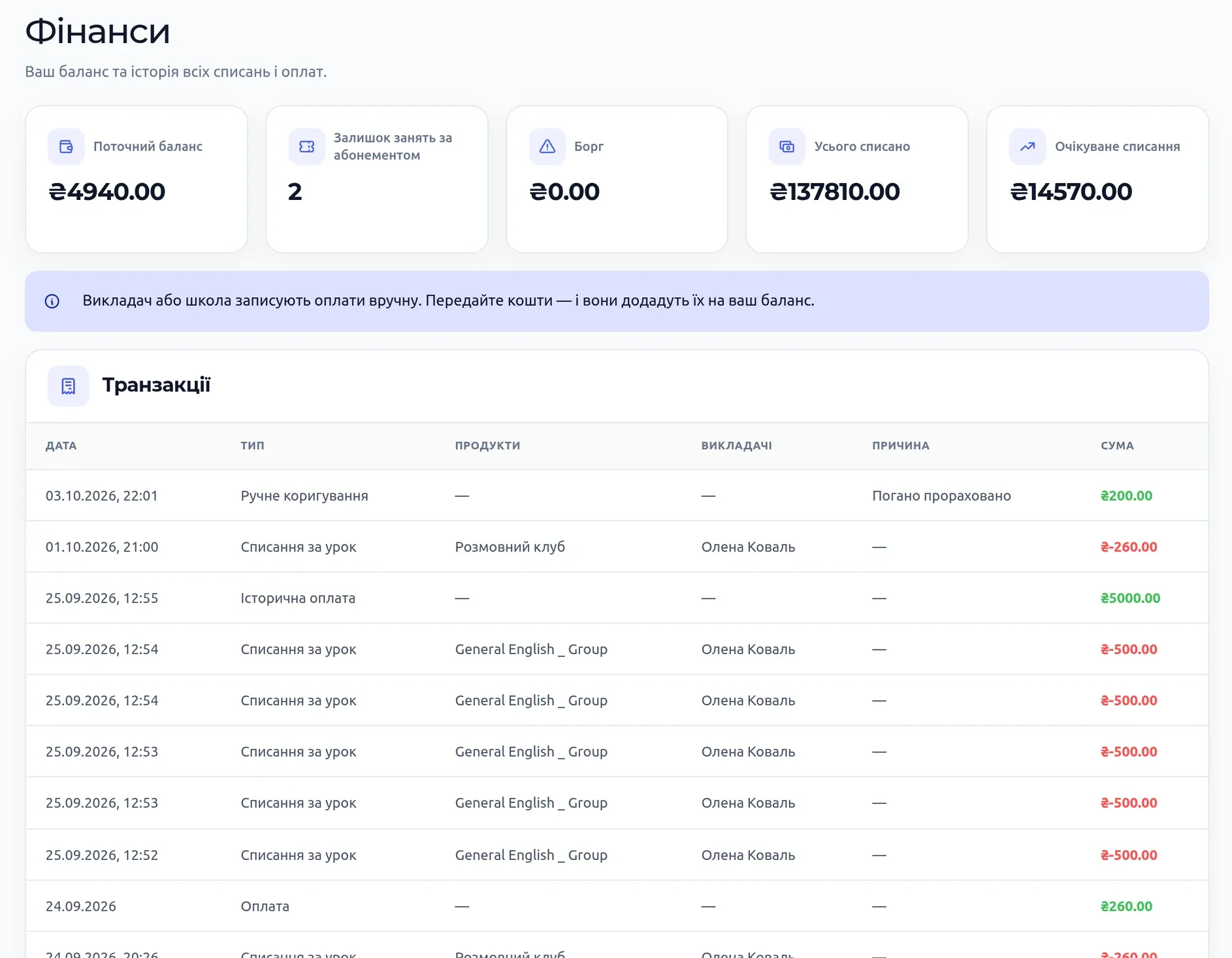Click the Історична оплата transaction type

coord(298,598)
